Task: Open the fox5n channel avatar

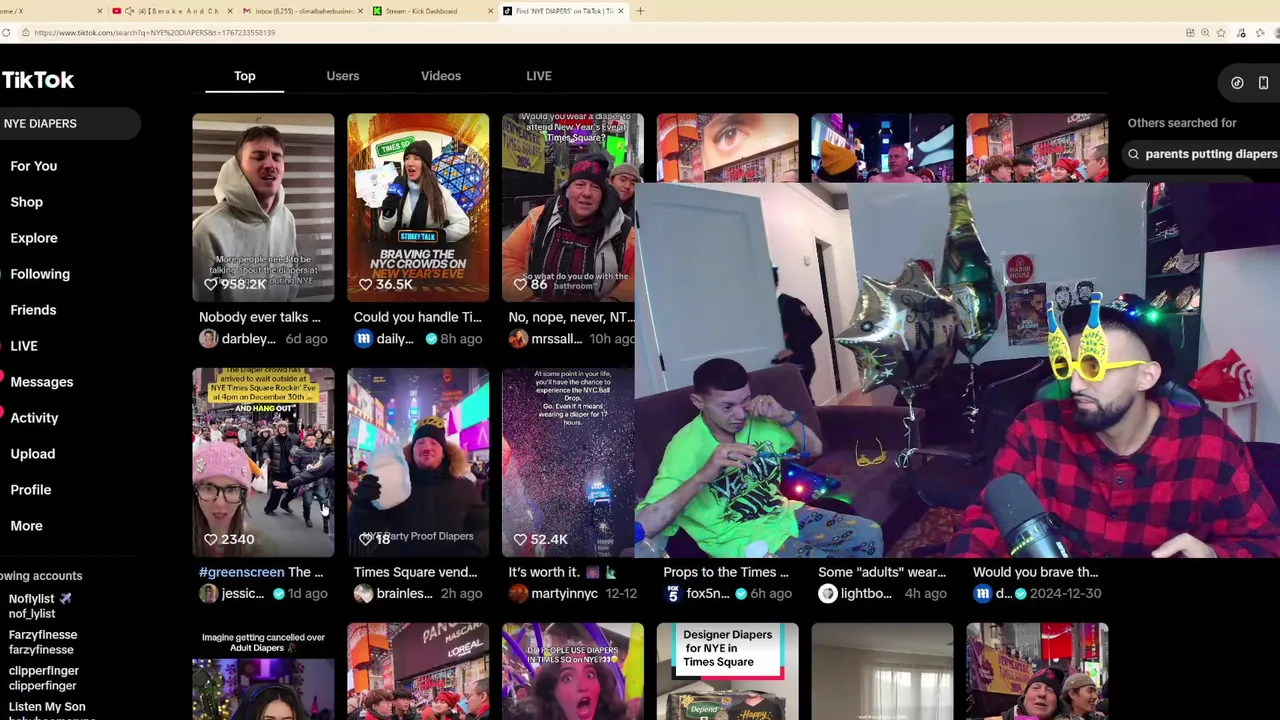Action: point(673,594)
